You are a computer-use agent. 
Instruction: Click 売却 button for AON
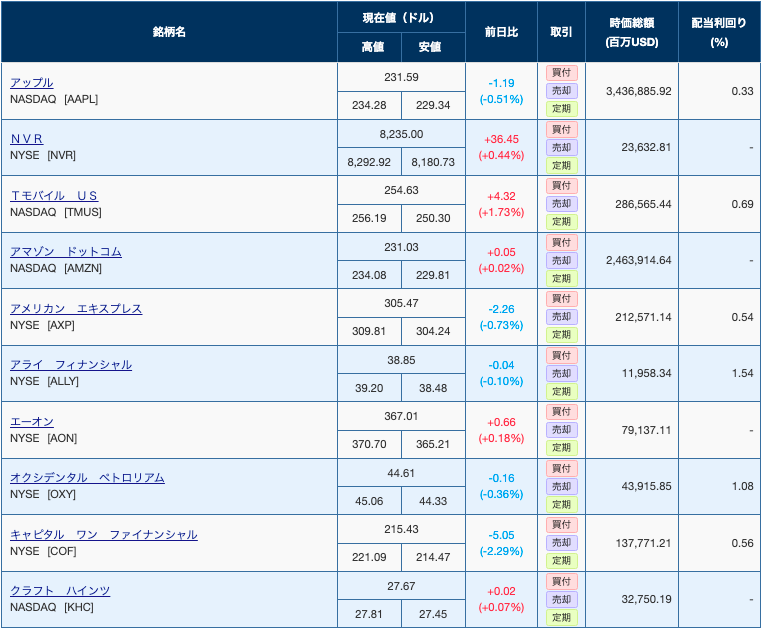[562, 430]
